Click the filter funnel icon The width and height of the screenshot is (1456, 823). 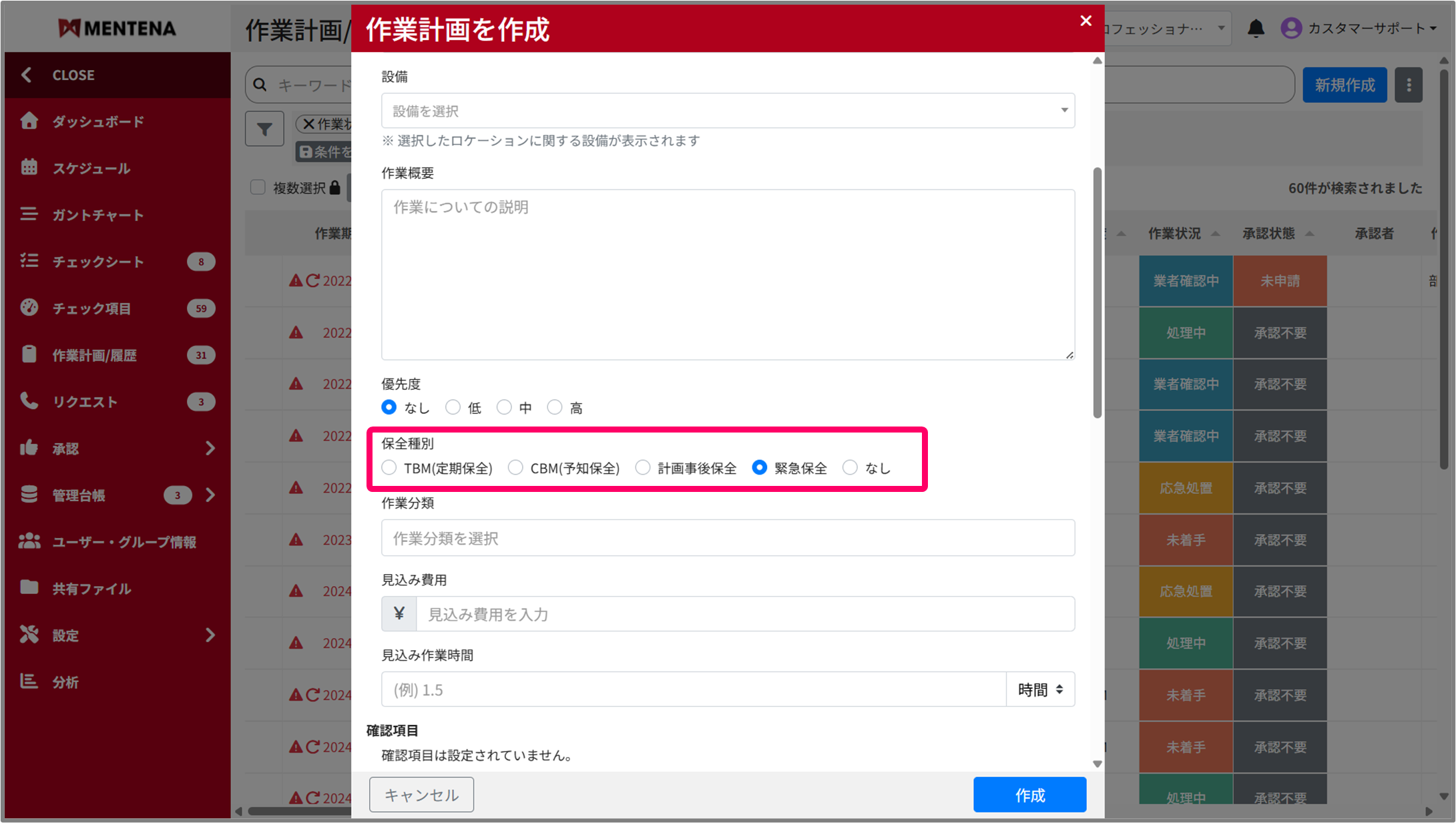[x=264, y=129]
